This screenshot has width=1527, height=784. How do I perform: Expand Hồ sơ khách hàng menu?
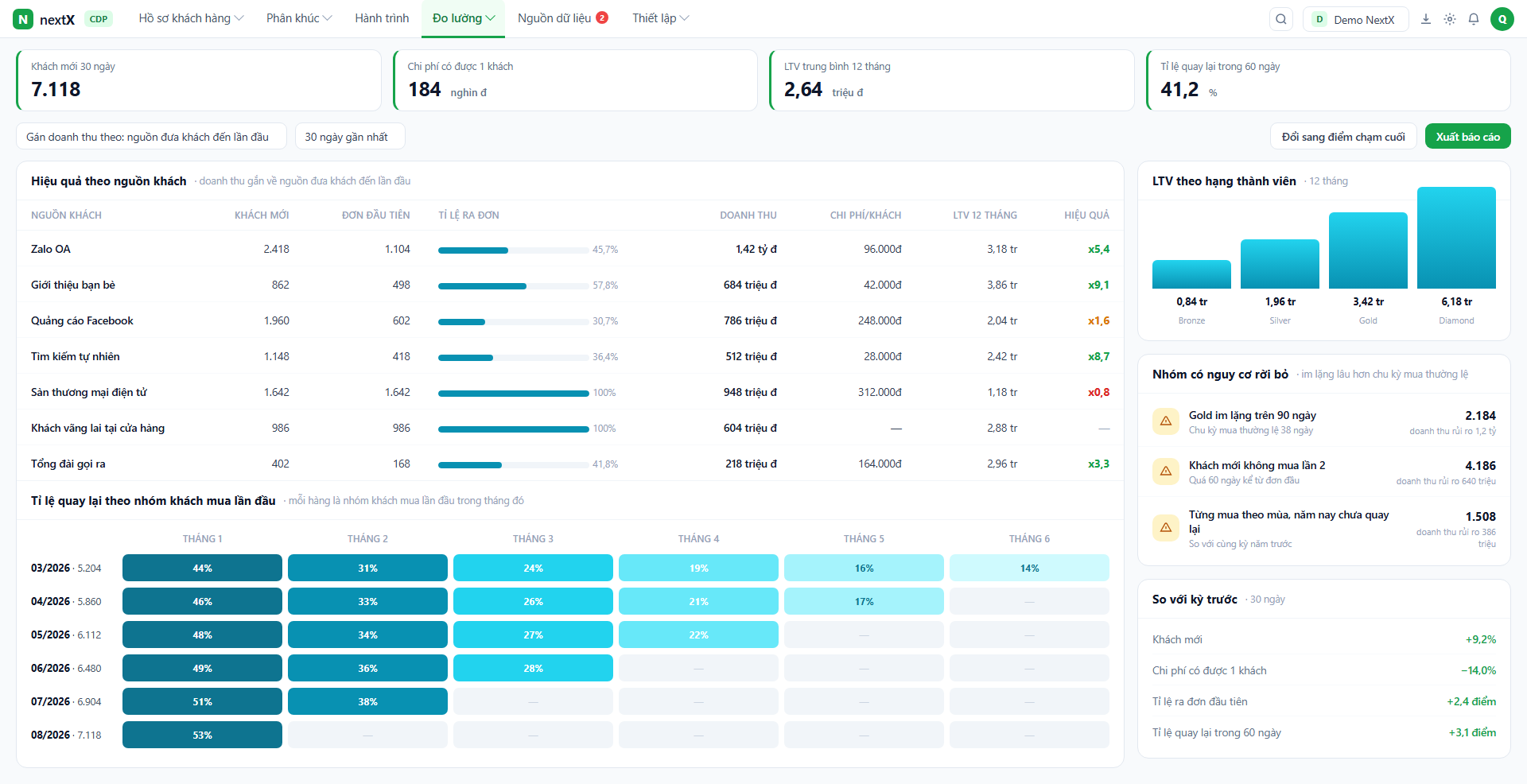click(x=191, y=18)
